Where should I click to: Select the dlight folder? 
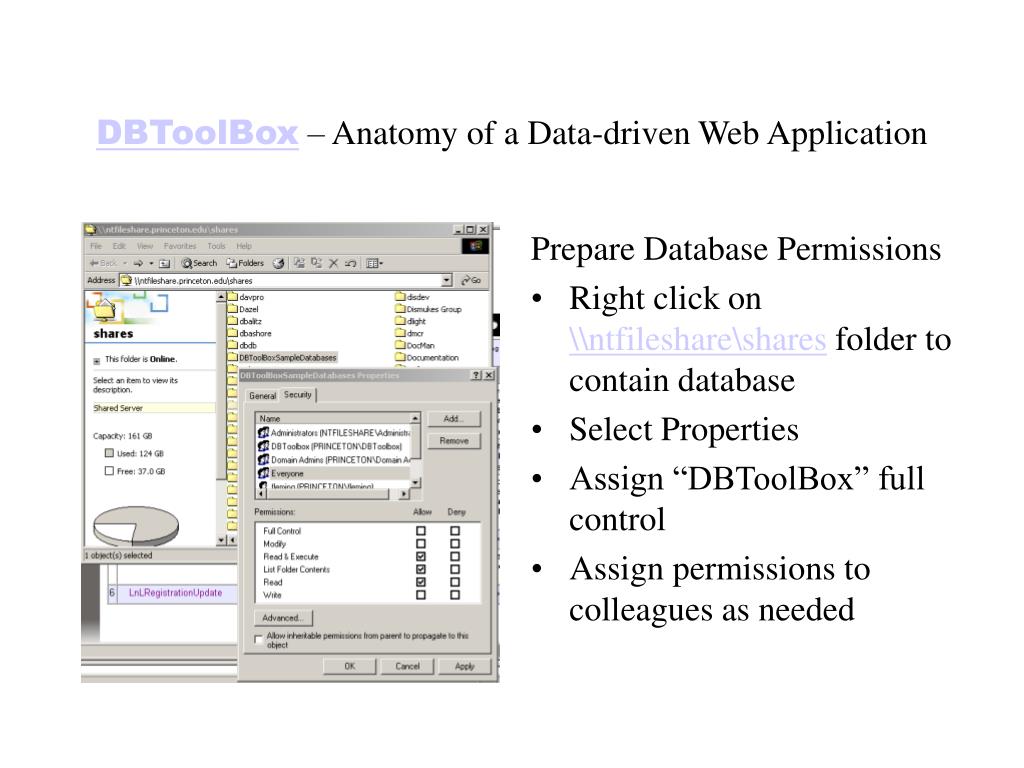[x=411, y=321]
